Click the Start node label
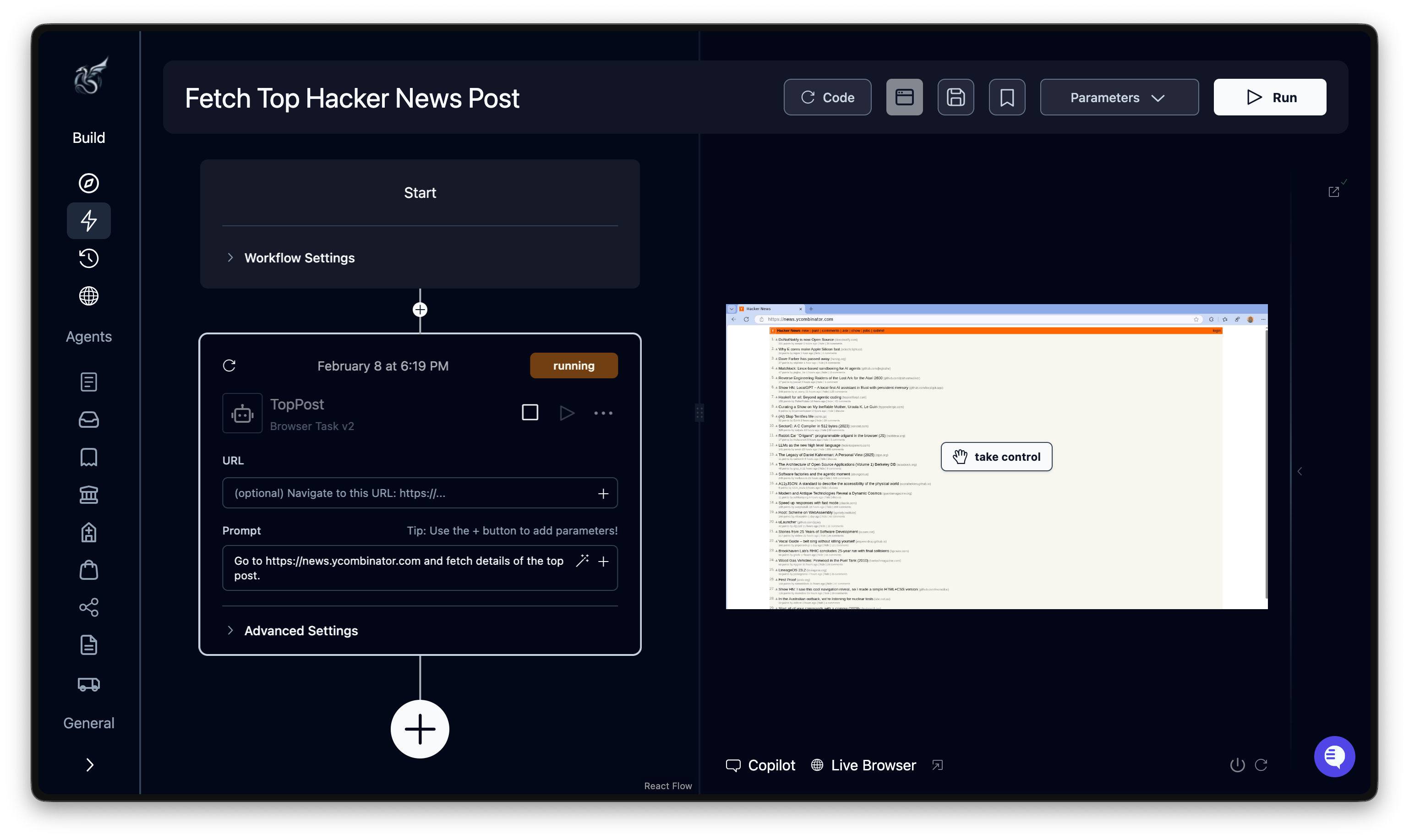Image resolution: width=1409 pixels, height=840 pixels. pos(420,193)
